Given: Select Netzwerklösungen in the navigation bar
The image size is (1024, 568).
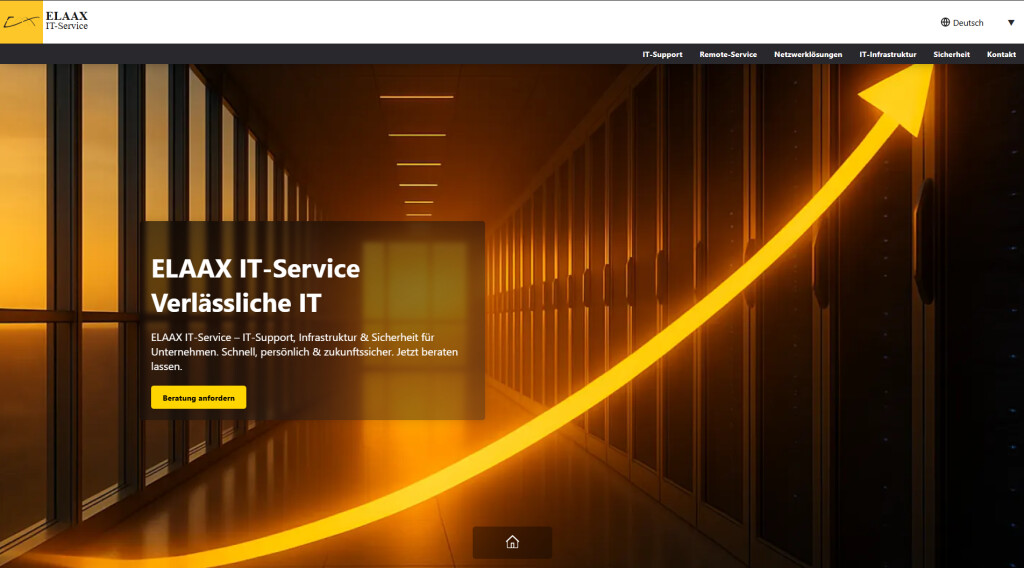Looking at the screenshot, I should pos(808,54).
